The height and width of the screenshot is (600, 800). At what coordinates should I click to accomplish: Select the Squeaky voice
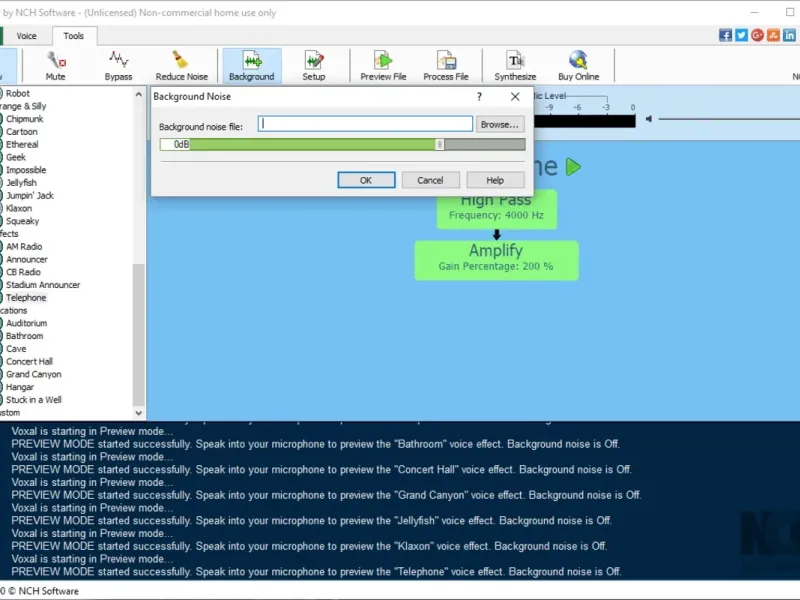pyautogui.click(x=22, y=221)
